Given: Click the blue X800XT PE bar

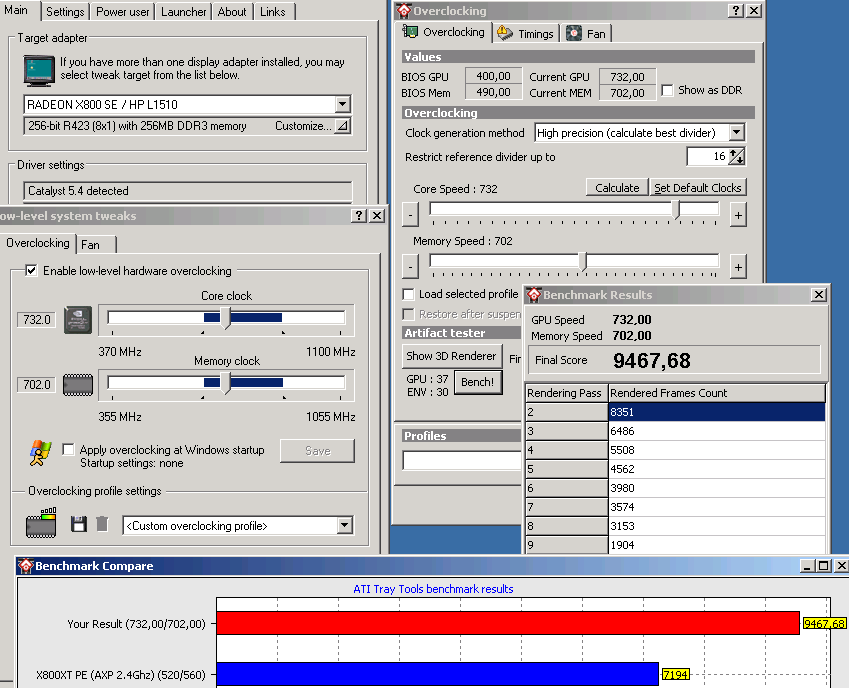Looking at the screenshot, I should [437, 674].
